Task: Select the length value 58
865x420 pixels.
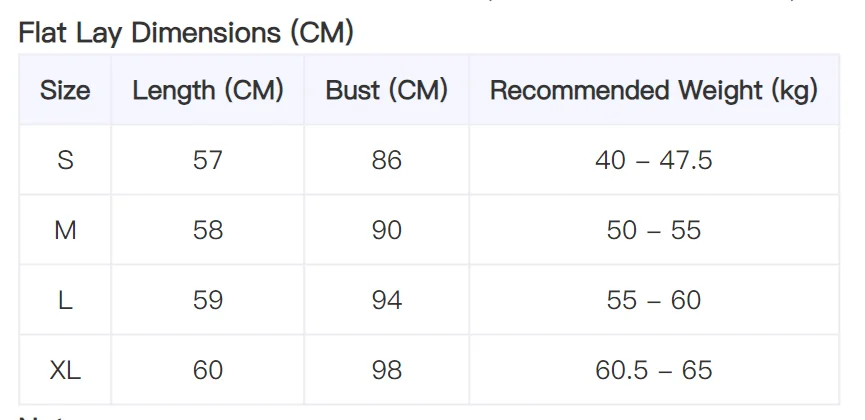Action: [x=207, y=230]
